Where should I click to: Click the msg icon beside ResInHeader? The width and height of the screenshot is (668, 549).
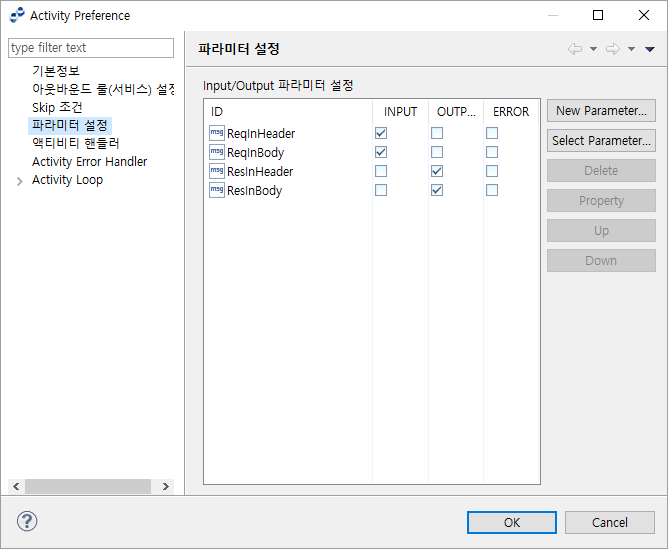pyautogui.click(x=217, y=171)
